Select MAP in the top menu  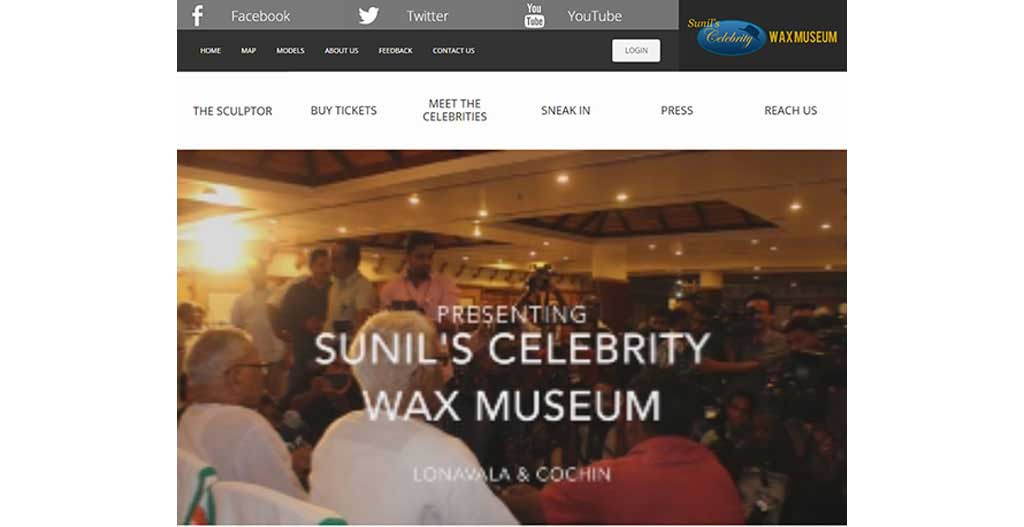point(248,51)
